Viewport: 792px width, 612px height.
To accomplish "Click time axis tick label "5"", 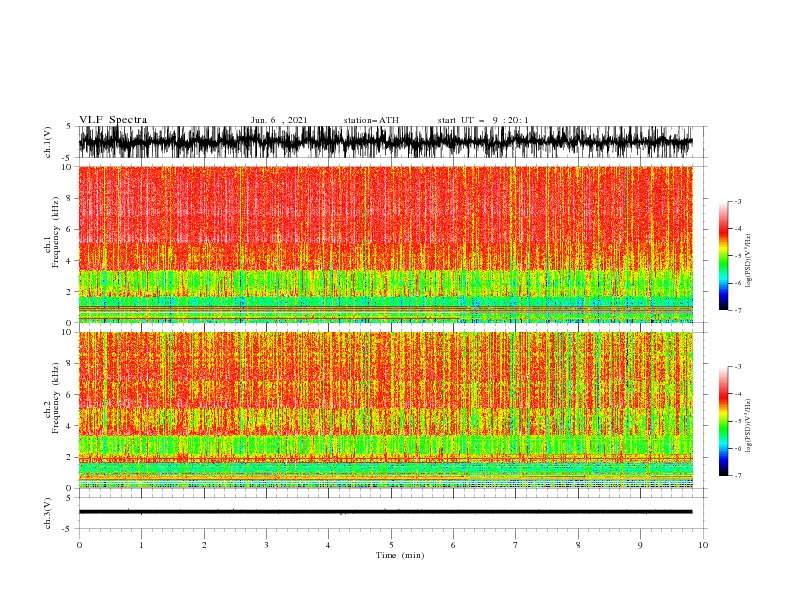I will click(x=391, y=545).
